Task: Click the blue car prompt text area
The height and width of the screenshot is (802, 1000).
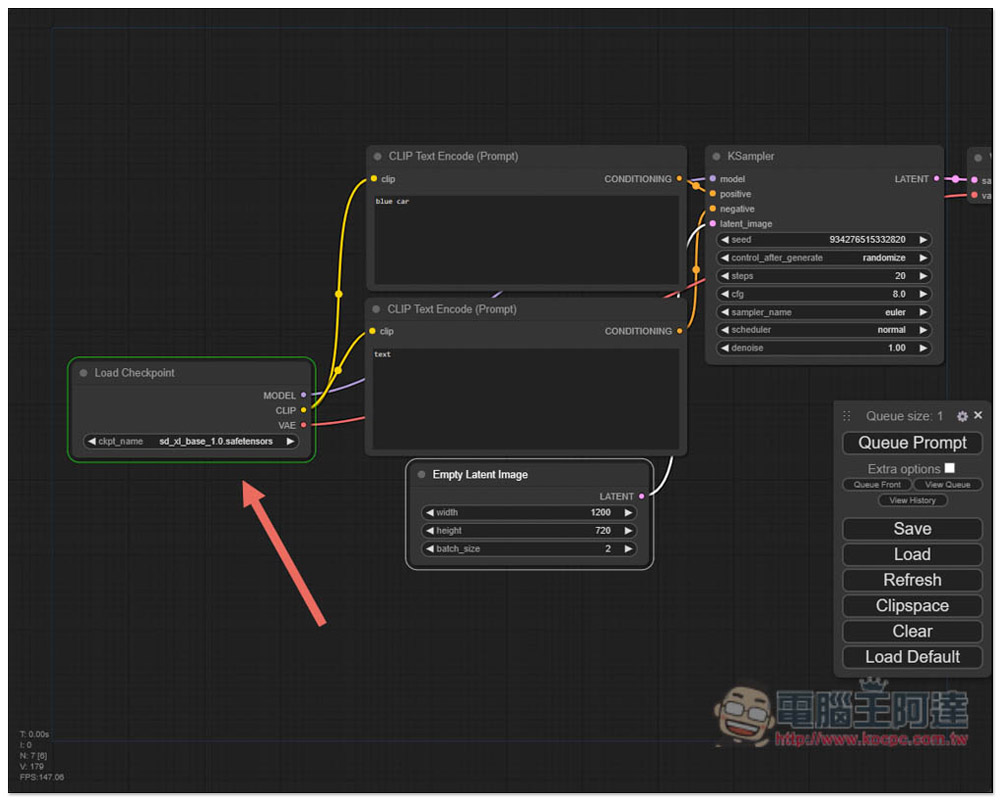Action: (526, 240)
